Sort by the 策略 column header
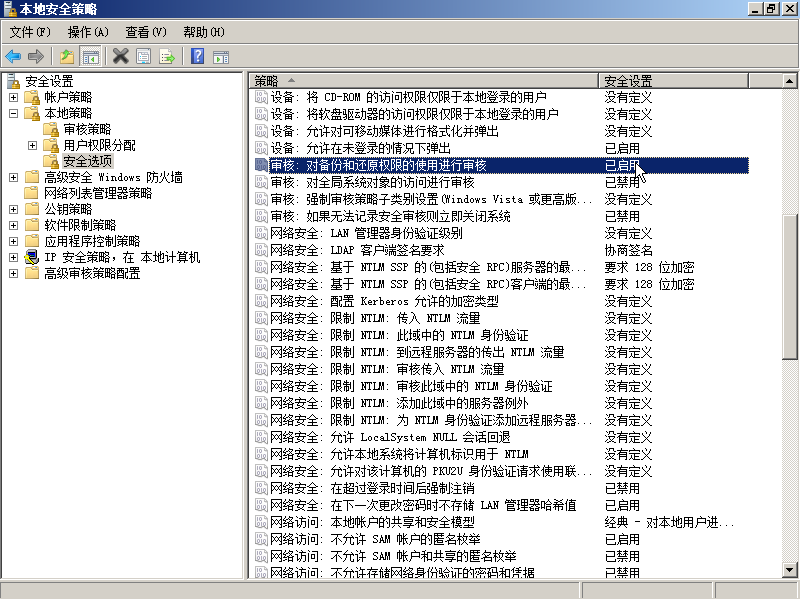Viewport: 800px width, 600px height. pyautogui.click(x=424, y=81)
